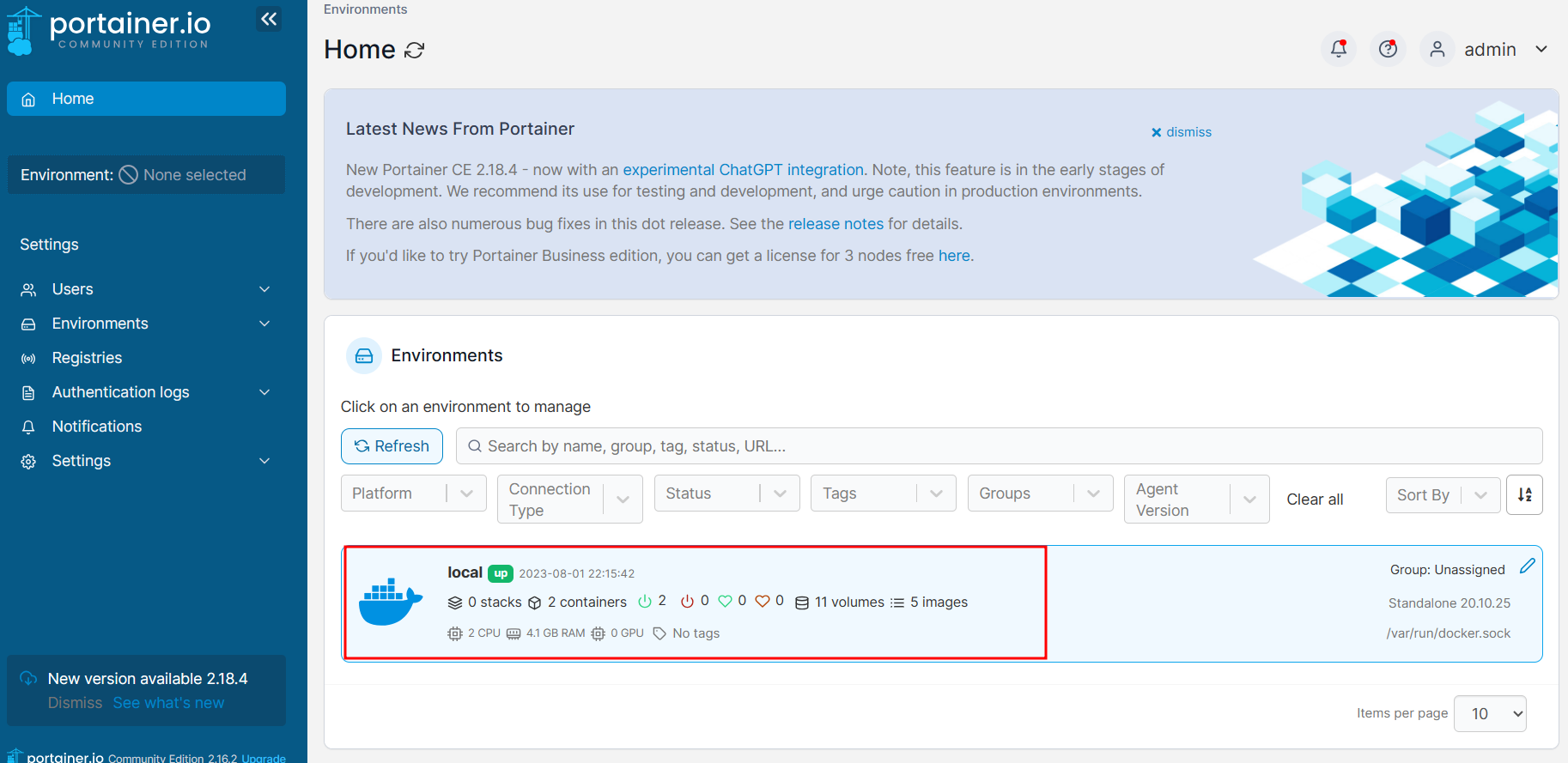Open the Tags filter dropdown

[x=884, y=494]
